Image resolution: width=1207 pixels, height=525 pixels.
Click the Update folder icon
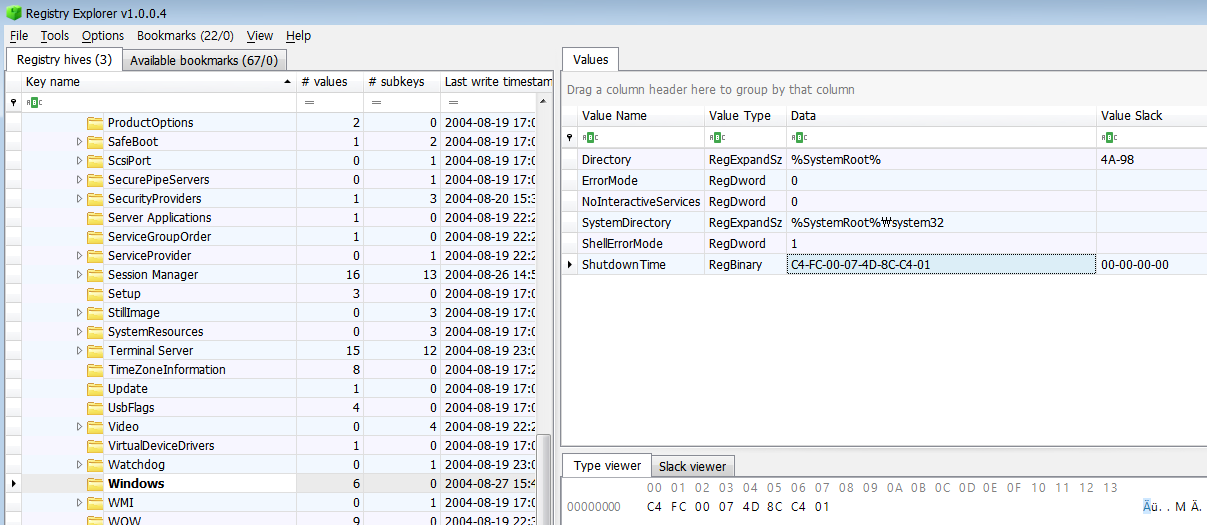(95, 389)
